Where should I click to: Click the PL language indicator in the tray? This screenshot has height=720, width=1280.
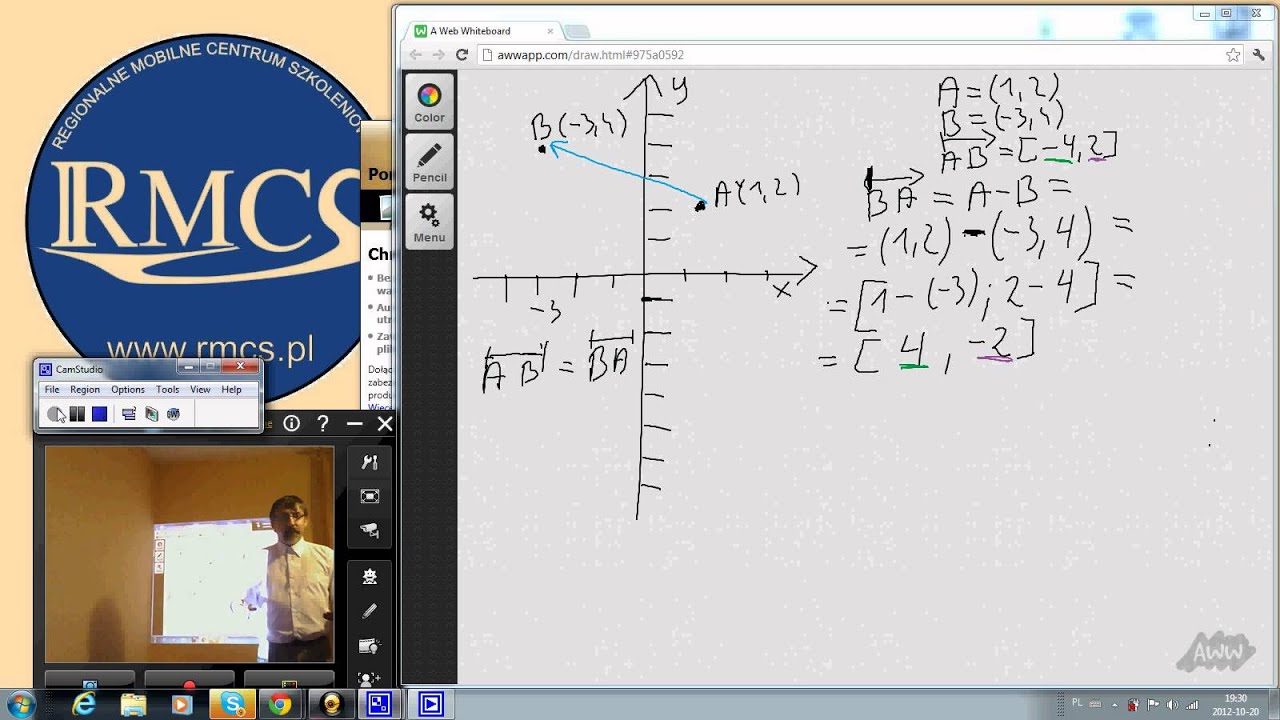tap(1077, 703)
